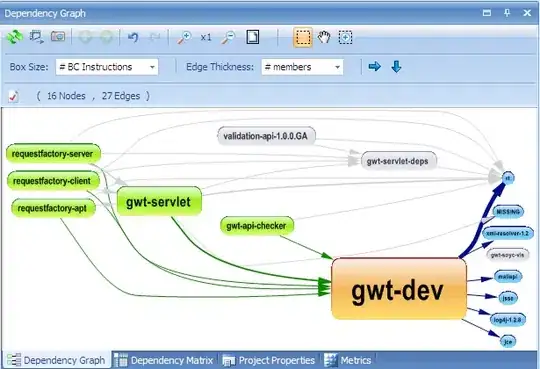This screenshot has height=369, width=540.
Task: Zoom in with the magnifier plus icon
Action: pos(184,37)
